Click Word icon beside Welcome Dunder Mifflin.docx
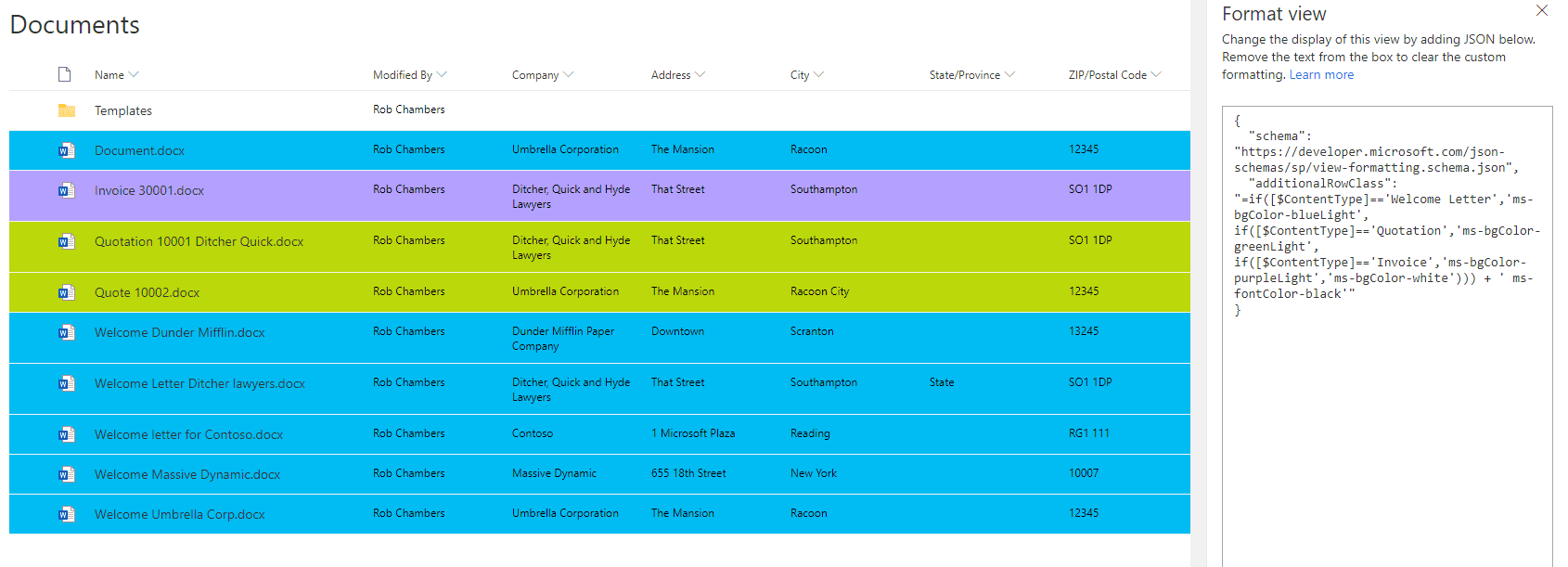The height and width of the screenshot is (567, 1568). point(67,332)
